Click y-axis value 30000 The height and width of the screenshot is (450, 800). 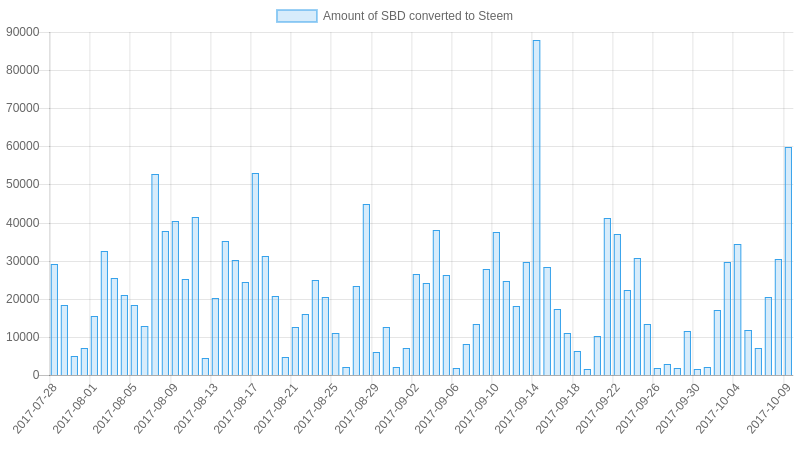point(22,261)
